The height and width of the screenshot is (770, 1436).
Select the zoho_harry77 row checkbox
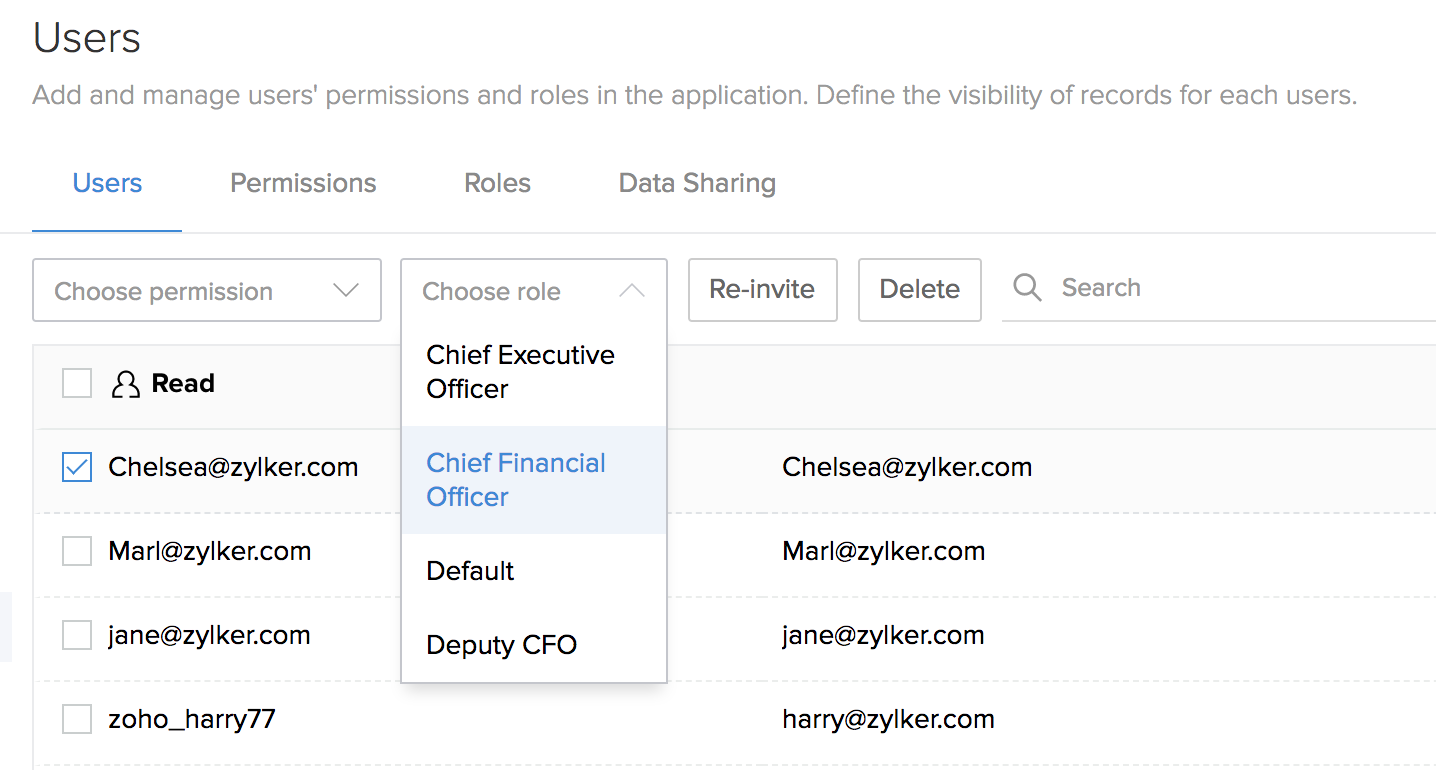(x=77, y=719)
